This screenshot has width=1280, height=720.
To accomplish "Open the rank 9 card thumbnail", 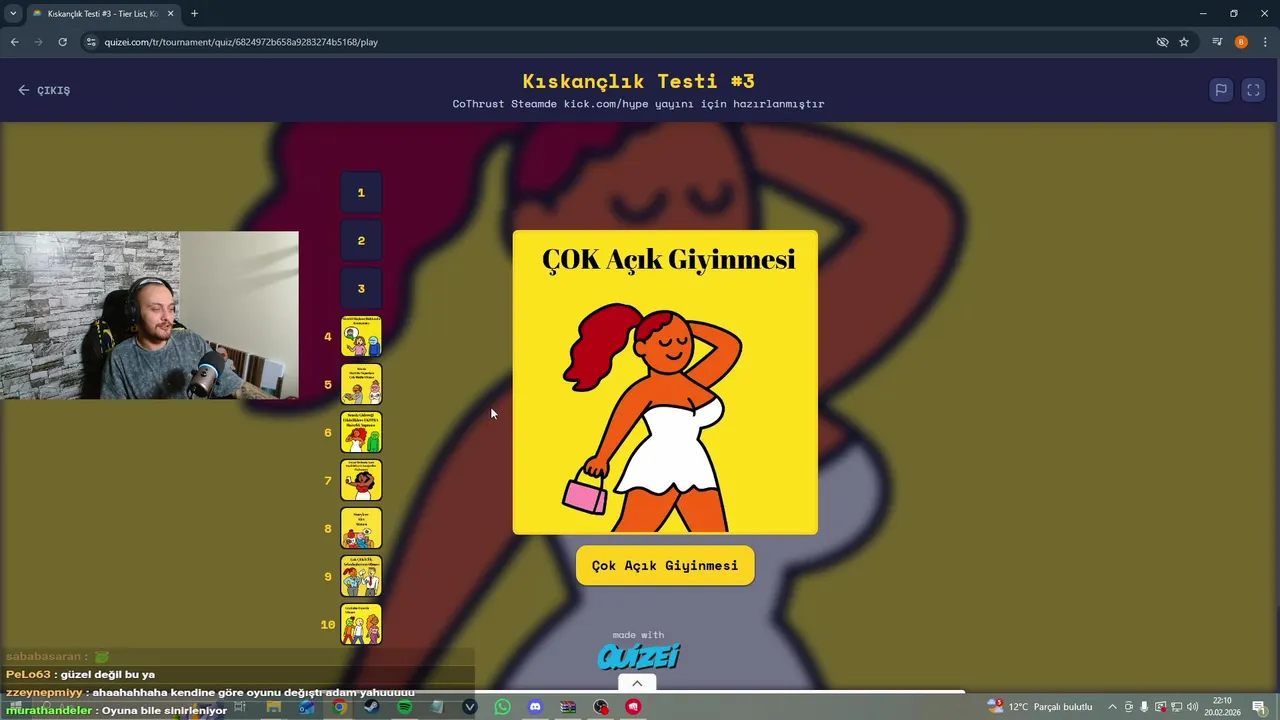I will point(361,576).
